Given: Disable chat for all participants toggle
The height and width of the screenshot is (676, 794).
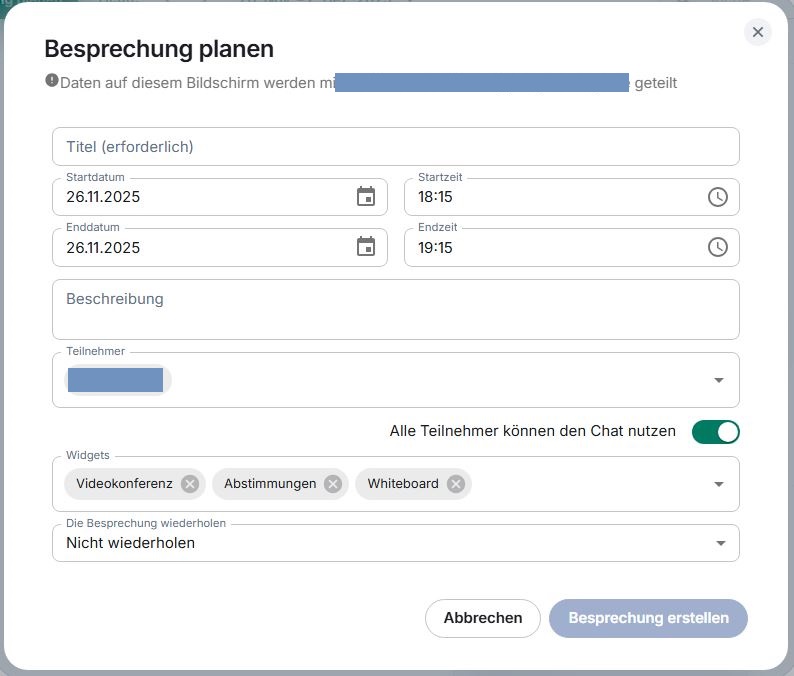Looking at the screenshot, I should [716, 432].
